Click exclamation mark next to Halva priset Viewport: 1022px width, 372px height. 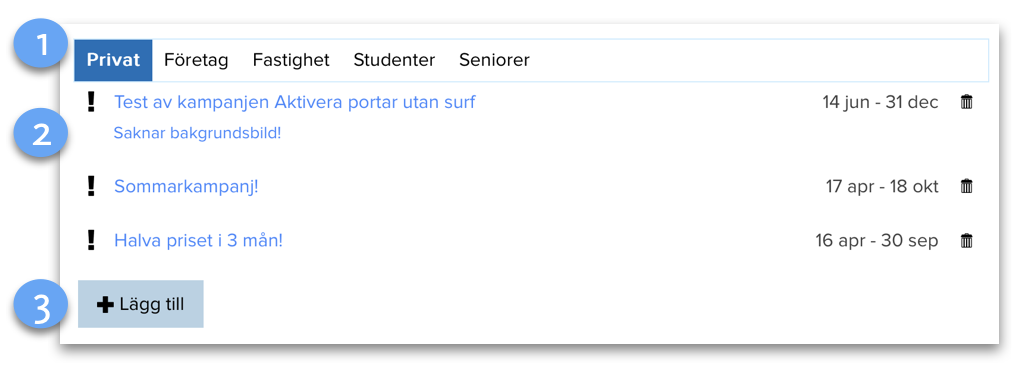tap(91, 240)
